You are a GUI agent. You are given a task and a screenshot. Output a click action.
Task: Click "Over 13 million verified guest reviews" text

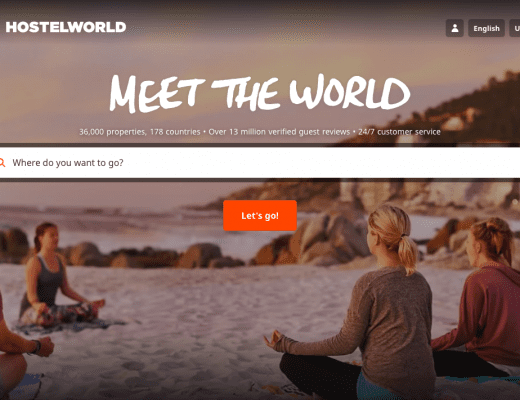(279, 132)
